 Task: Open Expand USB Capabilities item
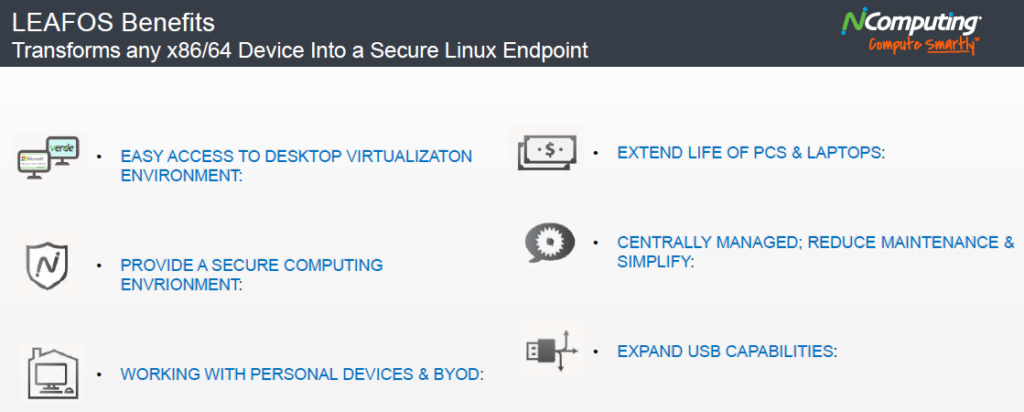coord(727,351)
